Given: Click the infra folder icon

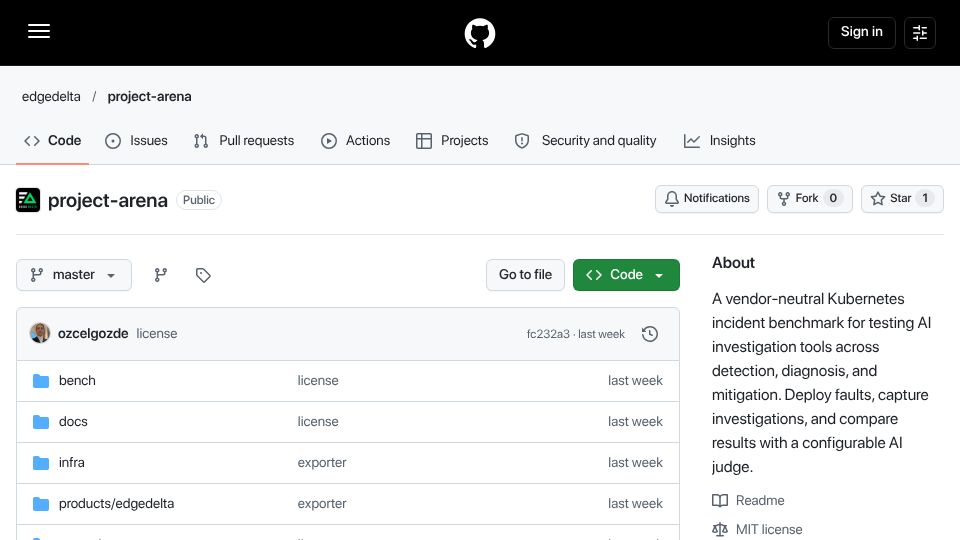Looking at the screenshot, I should click(x=41, y=463).
